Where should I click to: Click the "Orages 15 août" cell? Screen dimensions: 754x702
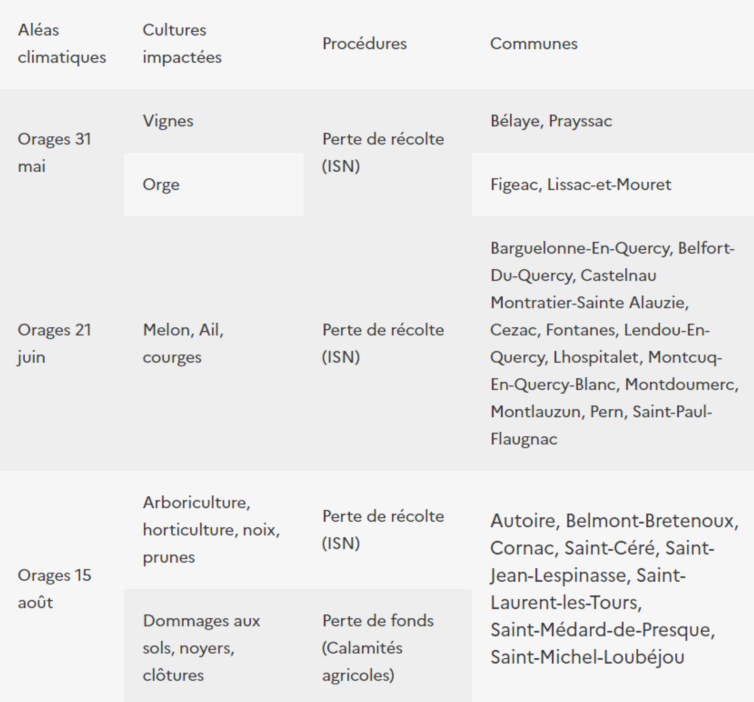[54, 589]
